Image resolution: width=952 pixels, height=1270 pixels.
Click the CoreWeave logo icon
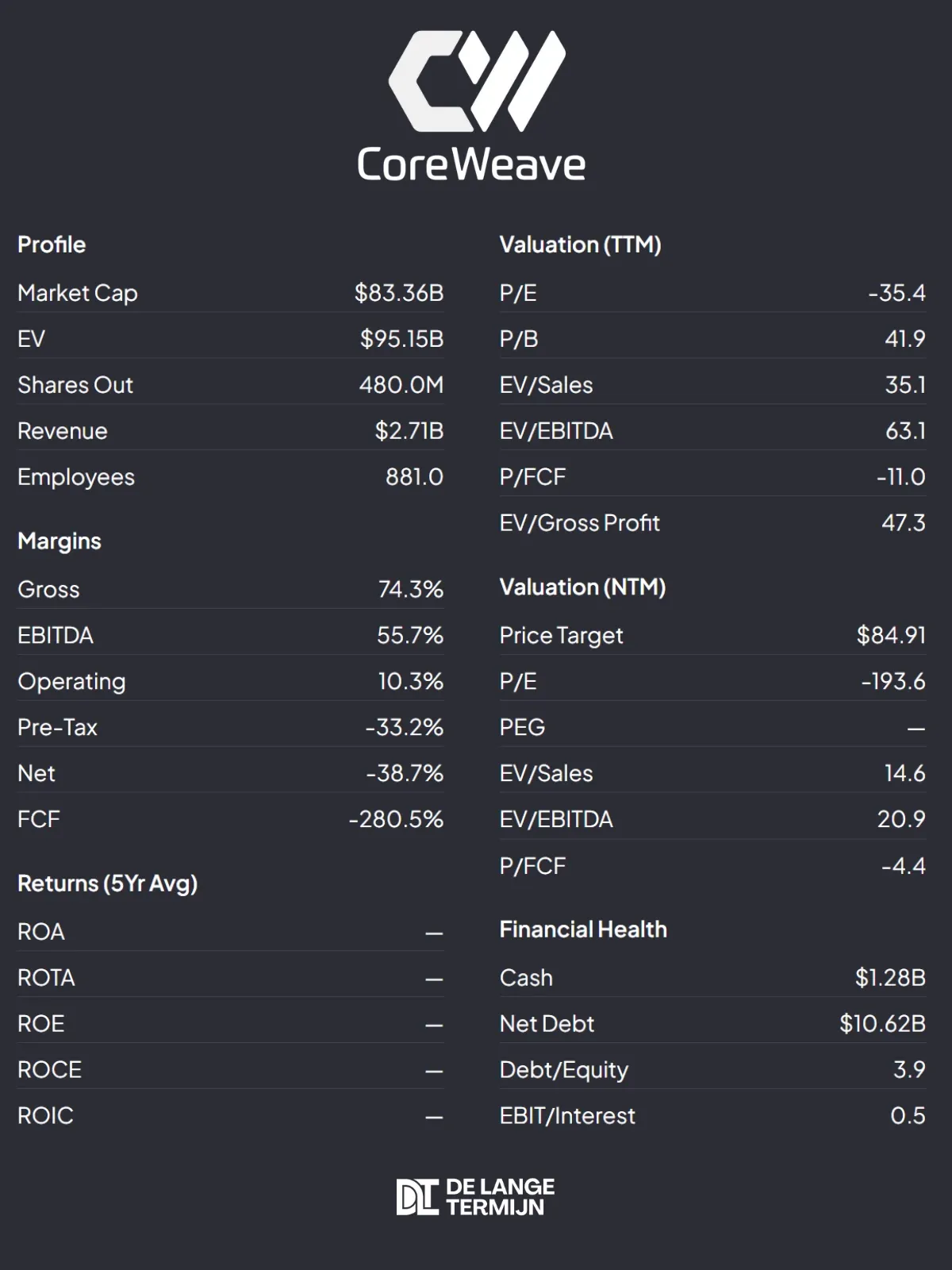pos(476,81)
